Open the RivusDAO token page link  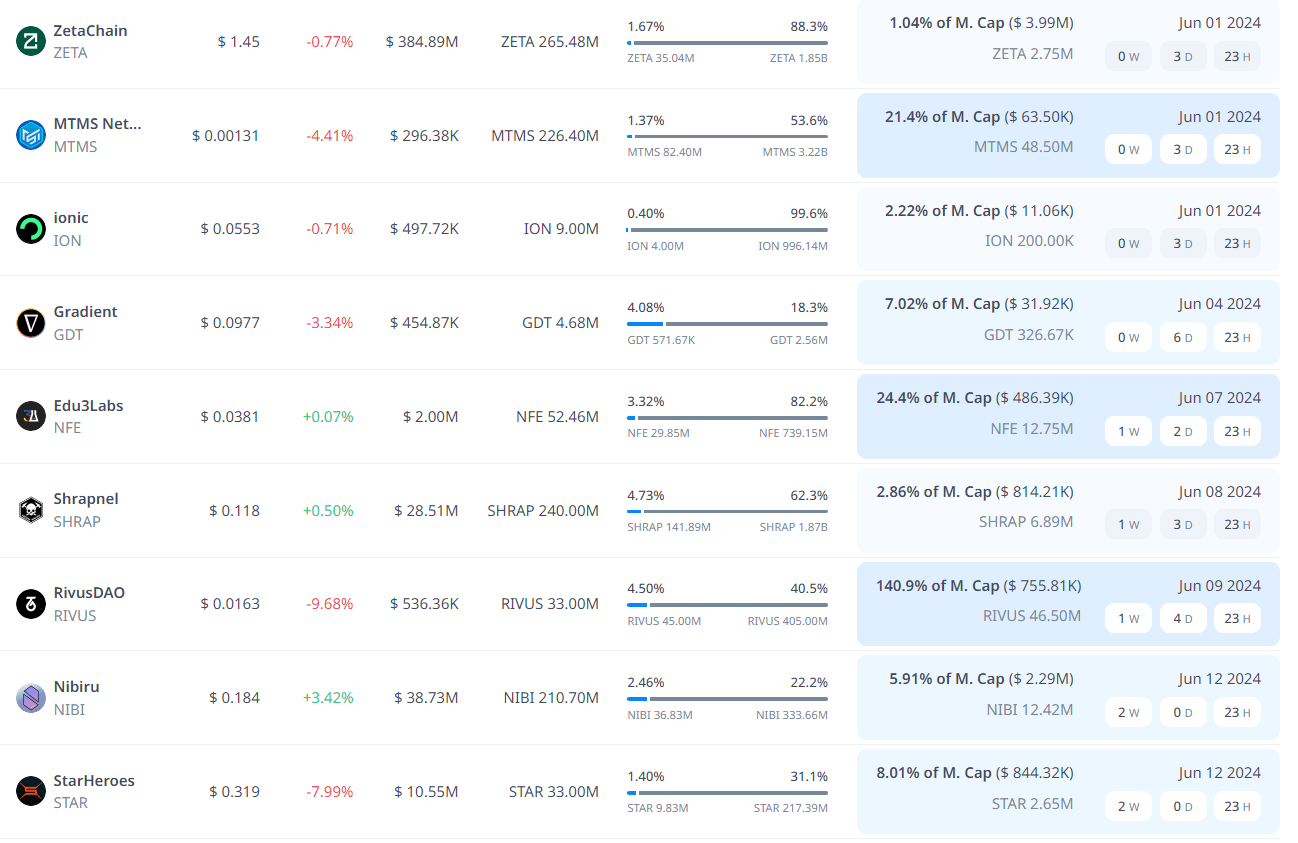(x=89, y=593)
